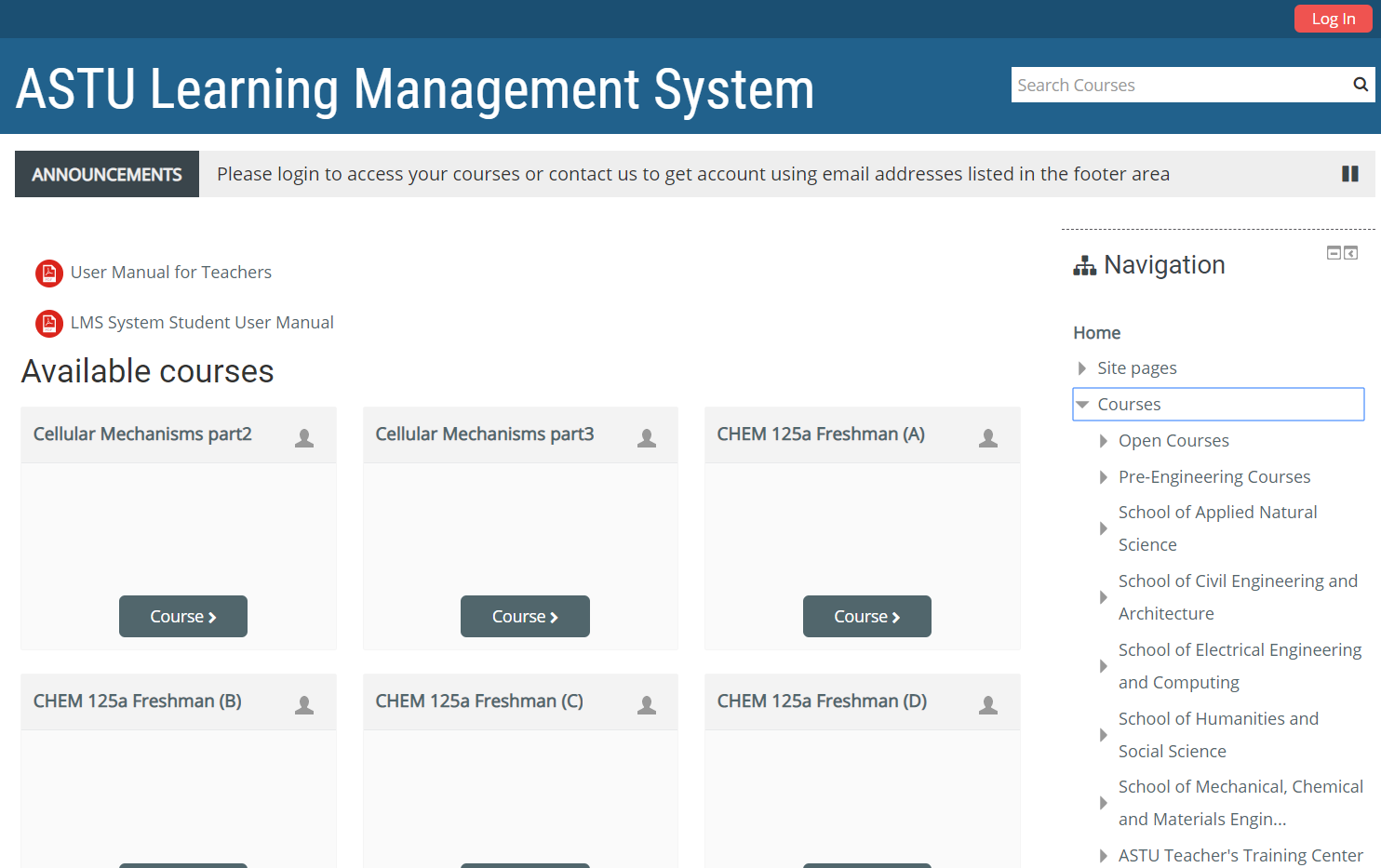This screenshot has width=1381, height=868.
Task: Open the CHEM 125a Freshman (A) course title
Action: click(x=821, y=434)
